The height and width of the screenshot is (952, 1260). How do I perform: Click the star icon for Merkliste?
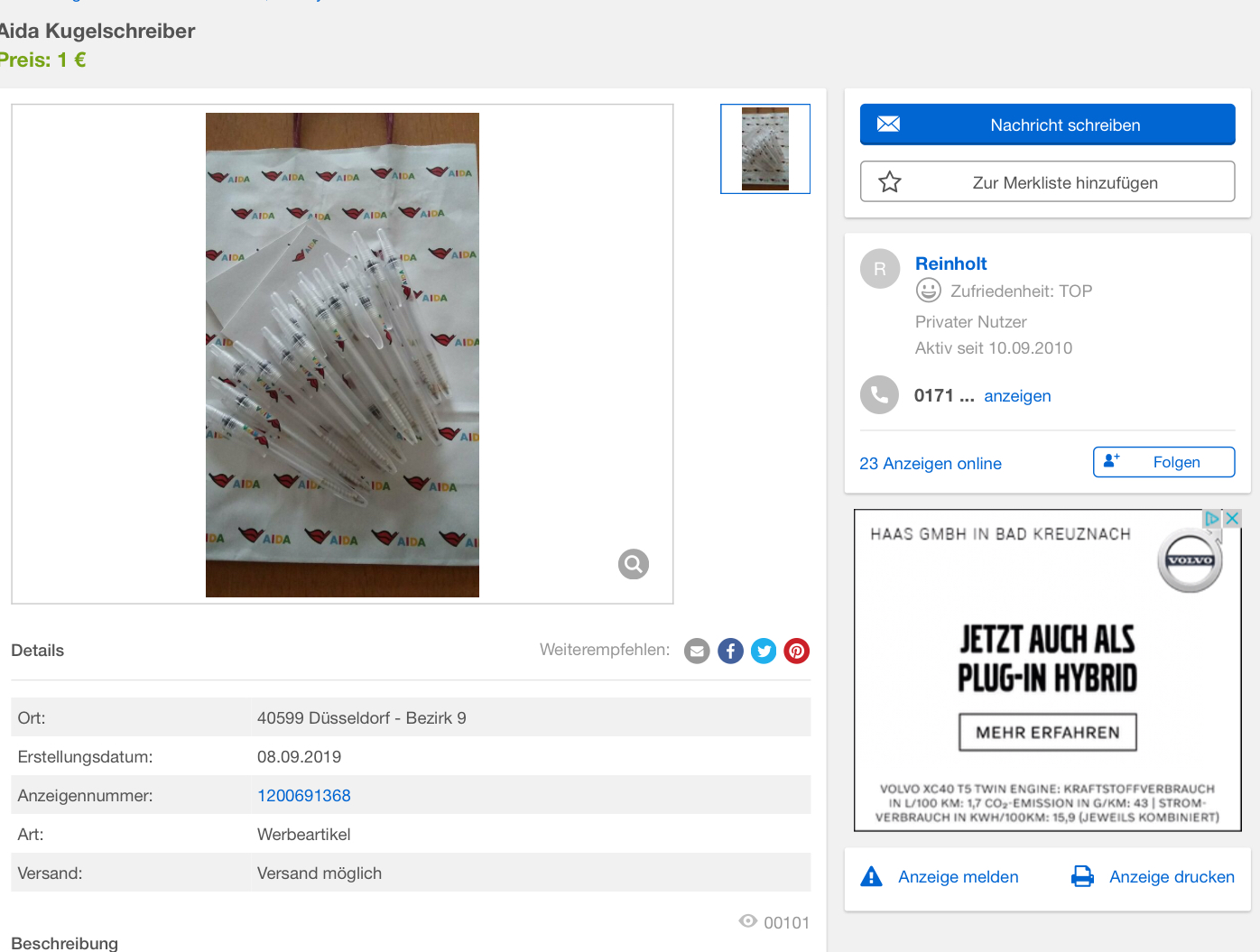tap(890, 182)
